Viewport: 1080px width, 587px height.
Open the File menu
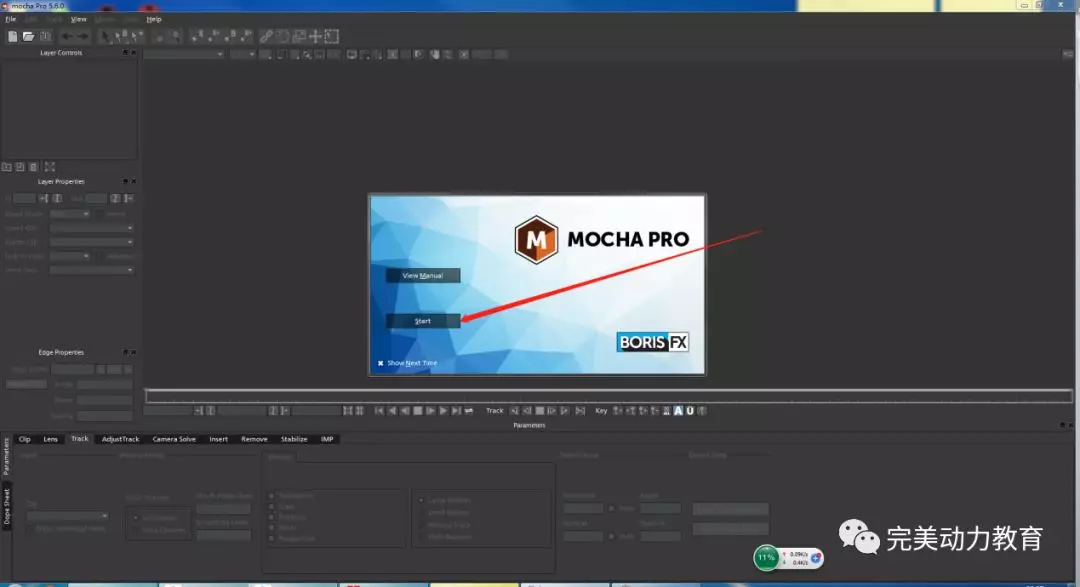point(10,19)
